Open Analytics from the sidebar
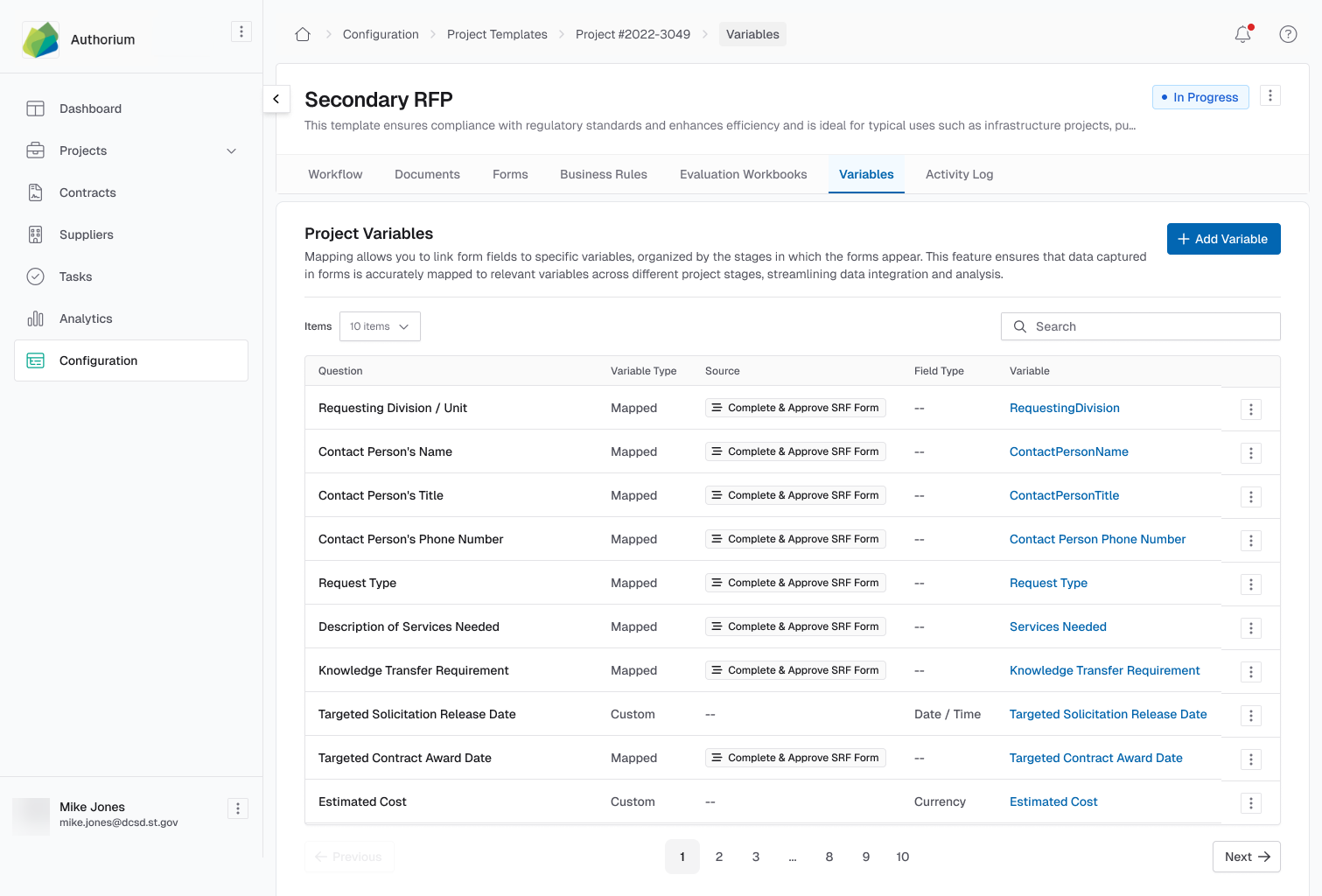Screen dimensions: 1322x896 [86, 318]
